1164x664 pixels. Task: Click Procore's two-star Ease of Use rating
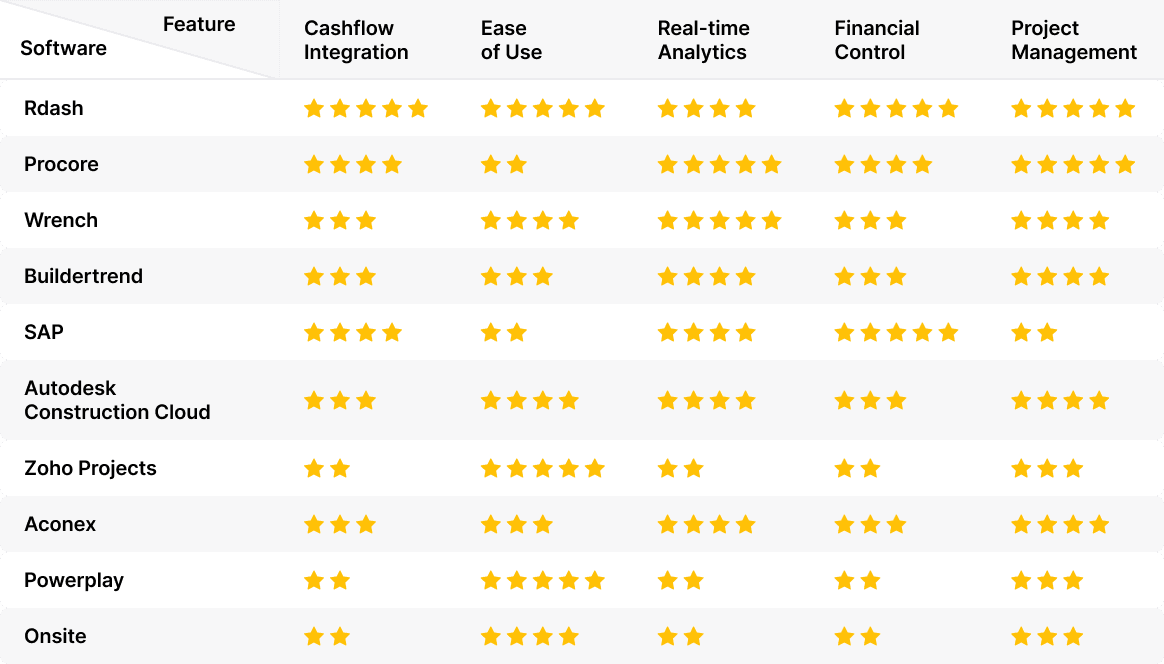coord(503,164)
